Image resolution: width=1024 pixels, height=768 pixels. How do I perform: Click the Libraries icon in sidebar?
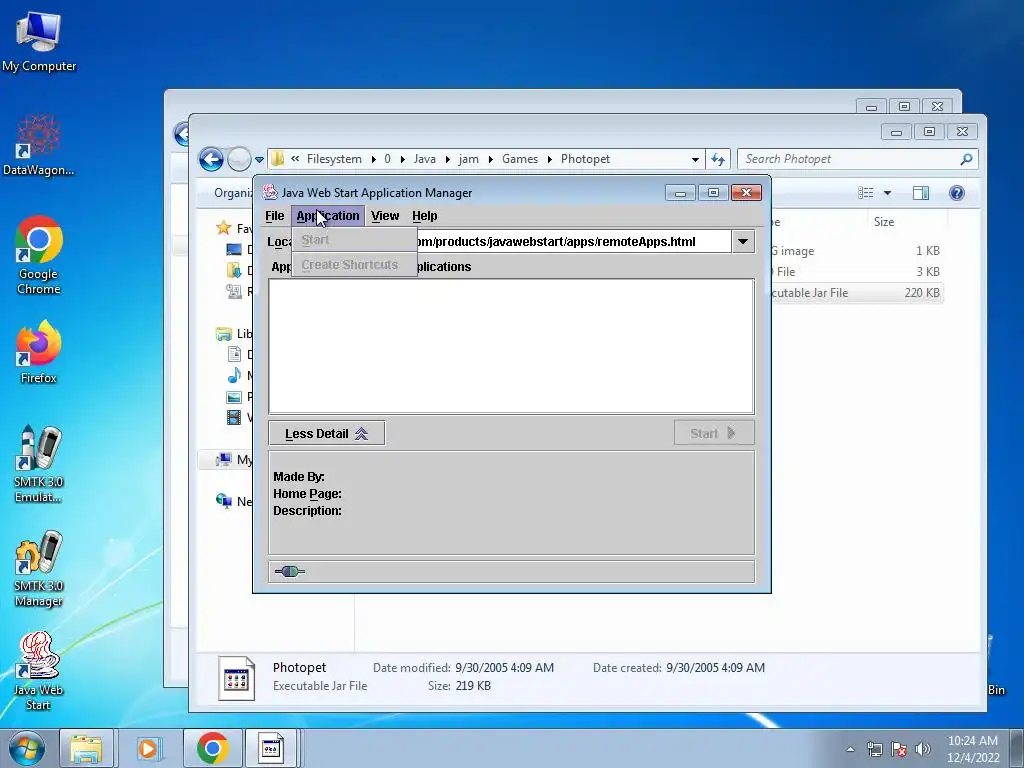pos(223,334)
